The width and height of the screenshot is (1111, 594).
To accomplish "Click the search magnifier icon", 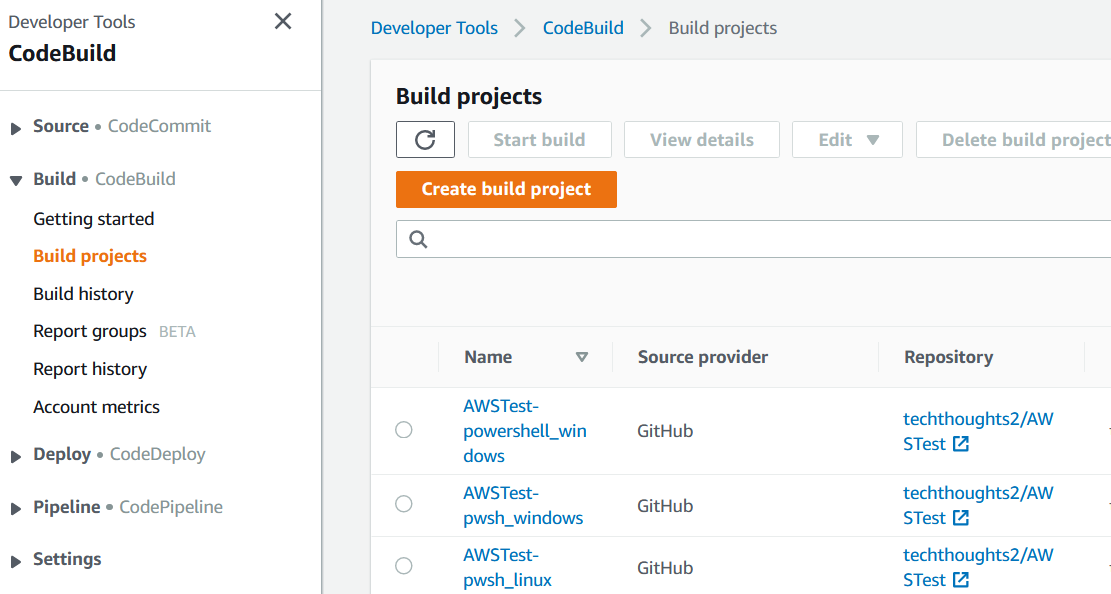I will pos(418,240).
